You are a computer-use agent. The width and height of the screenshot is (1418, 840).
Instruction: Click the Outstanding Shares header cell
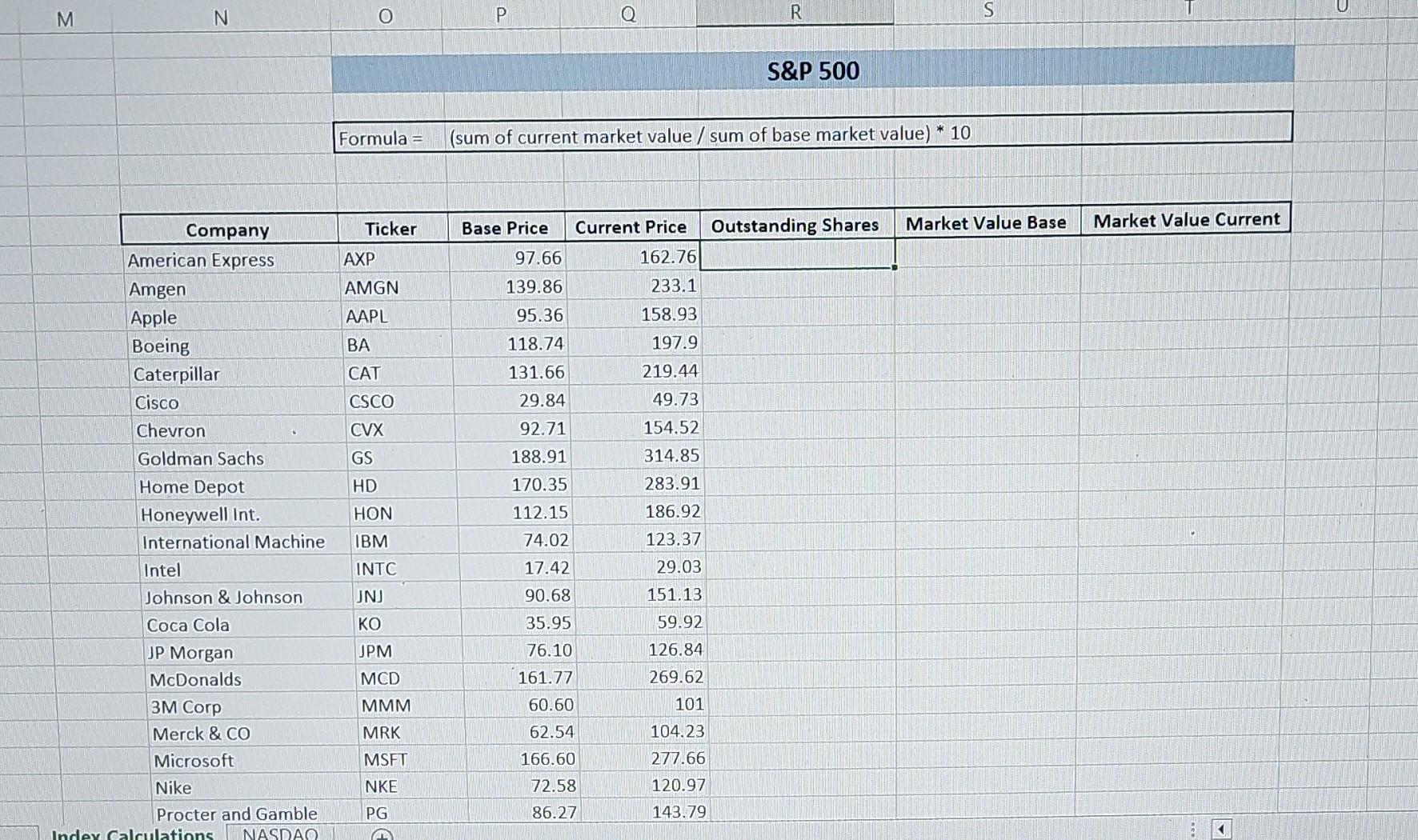click(x=795, y=225)
